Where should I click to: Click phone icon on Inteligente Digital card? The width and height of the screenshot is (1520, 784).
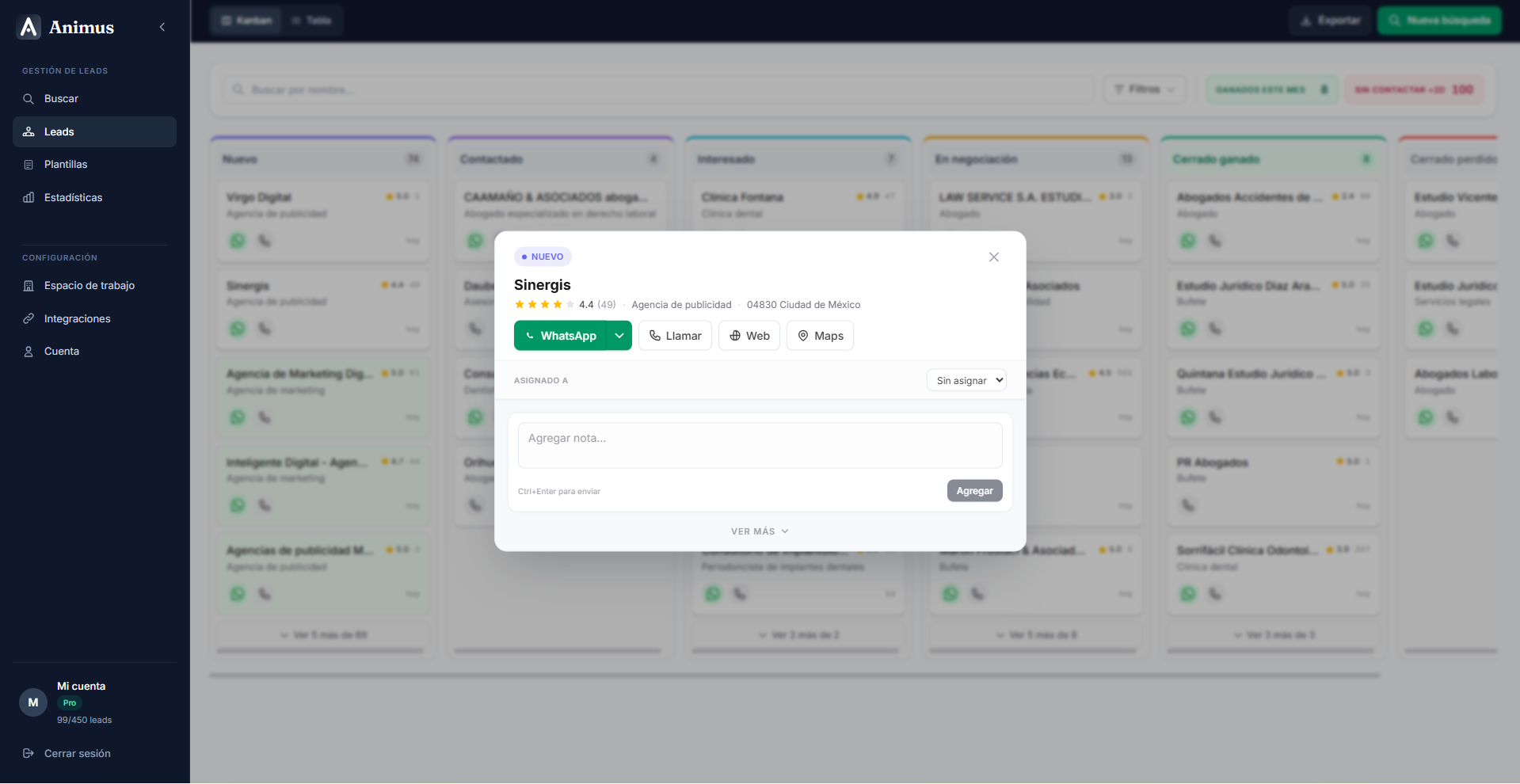click(x=265, y=505)
